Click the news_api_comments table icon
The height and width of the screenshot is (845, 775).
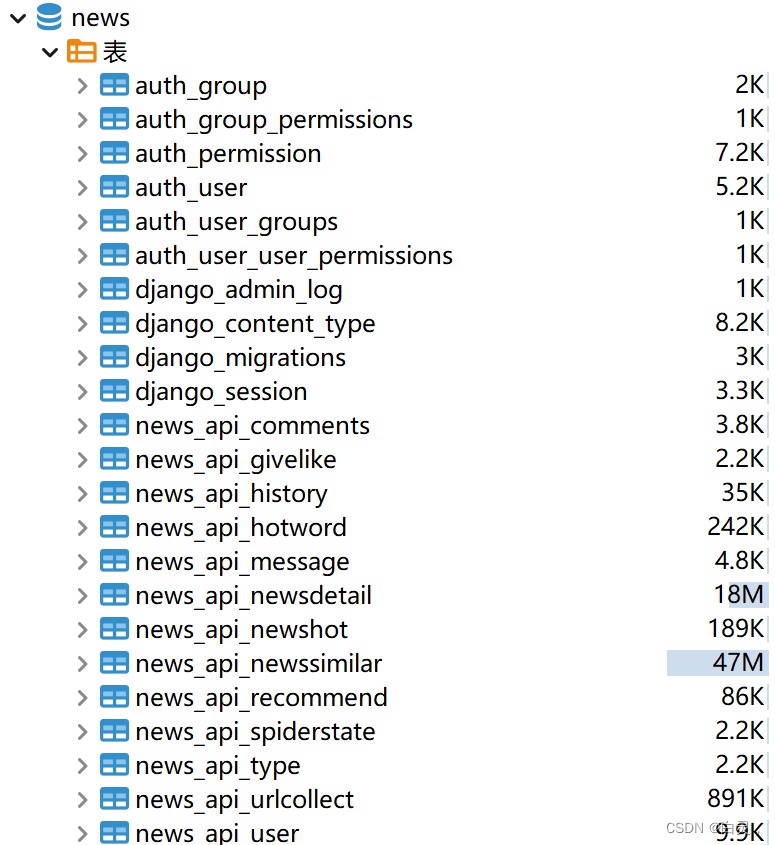point(114,425)
